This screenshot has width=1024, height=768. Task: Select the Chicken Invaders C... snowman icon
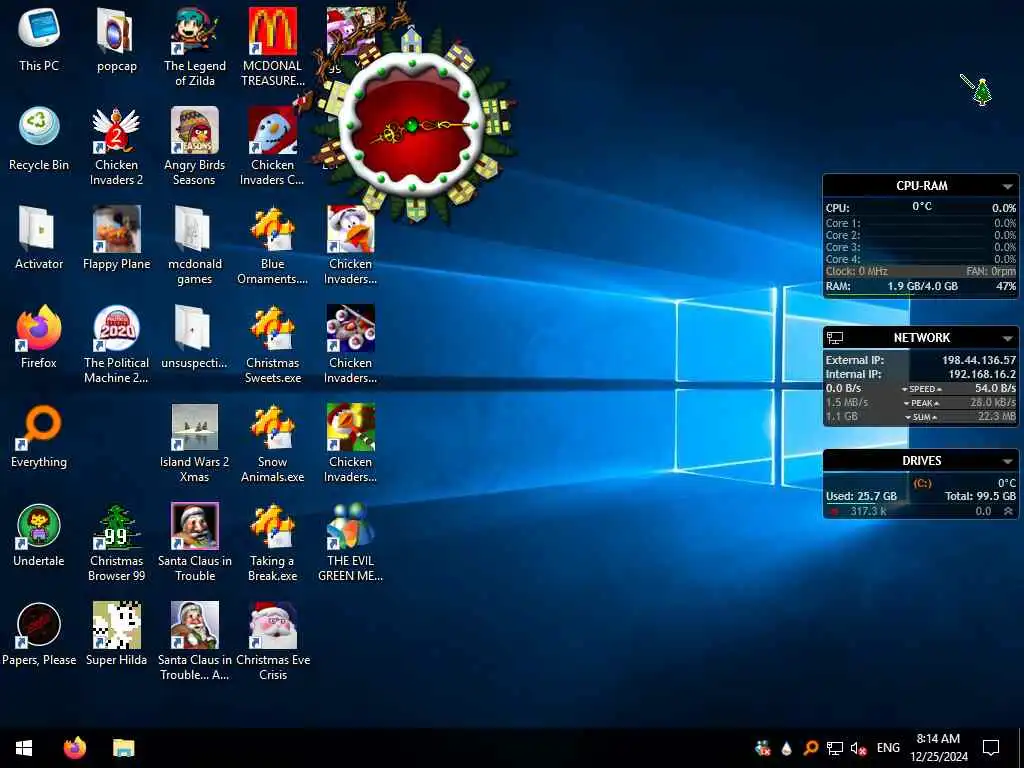tap(272, 146)
